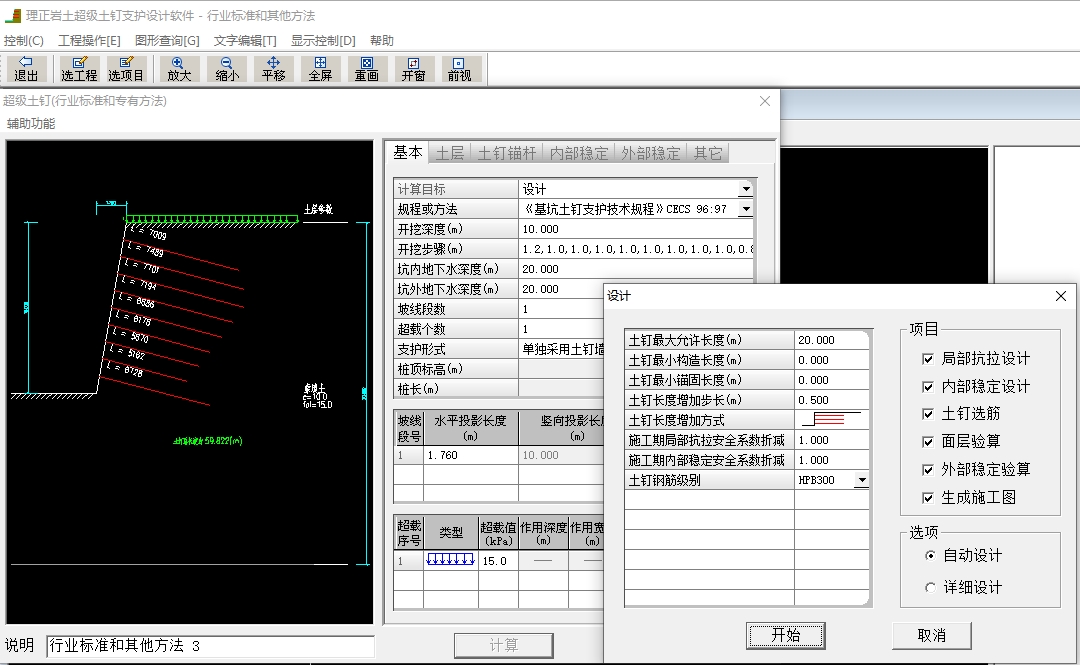Open the 规程或方法 dropdown list

[745, 209]
